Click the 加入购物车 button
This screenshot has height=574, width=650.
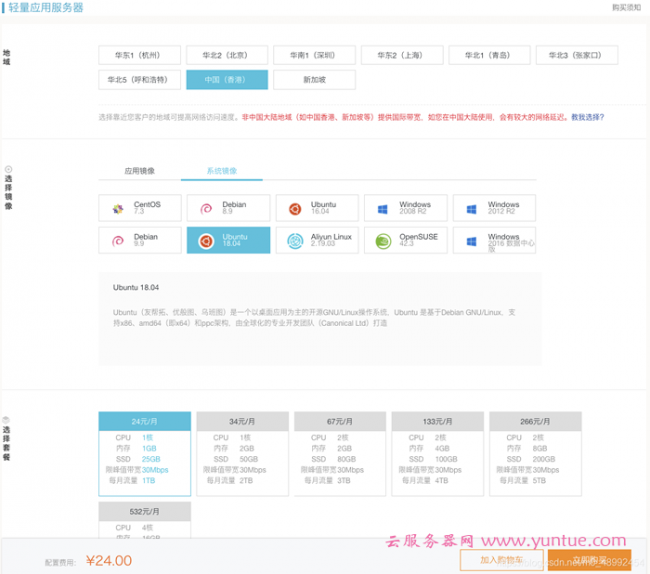(x=494, y=559)
